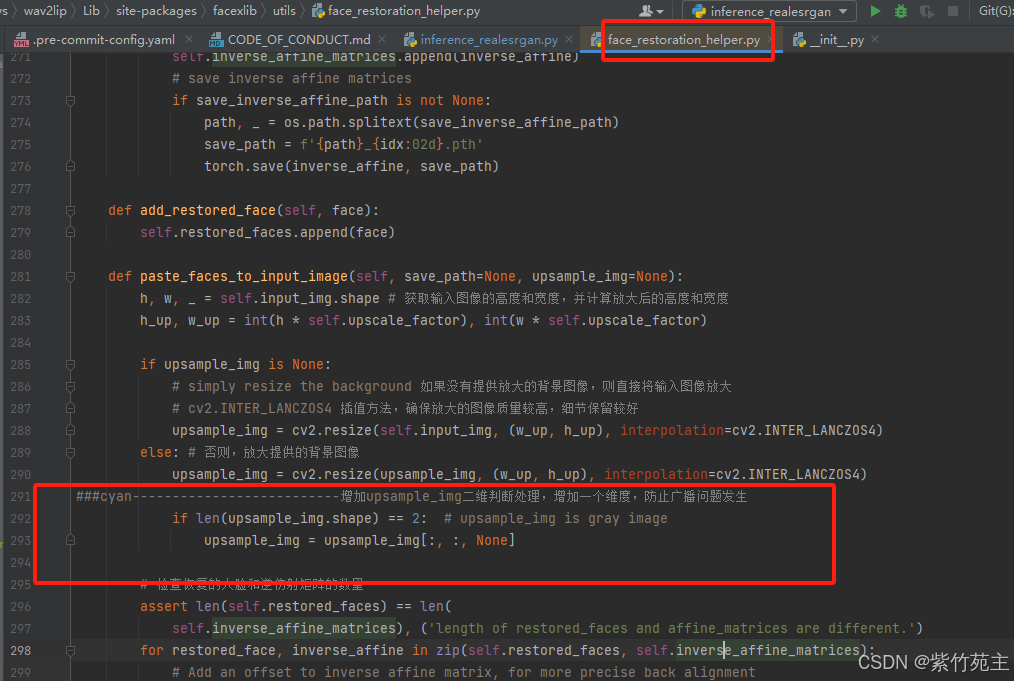Click site-packages breadcrumb segment

156,11
